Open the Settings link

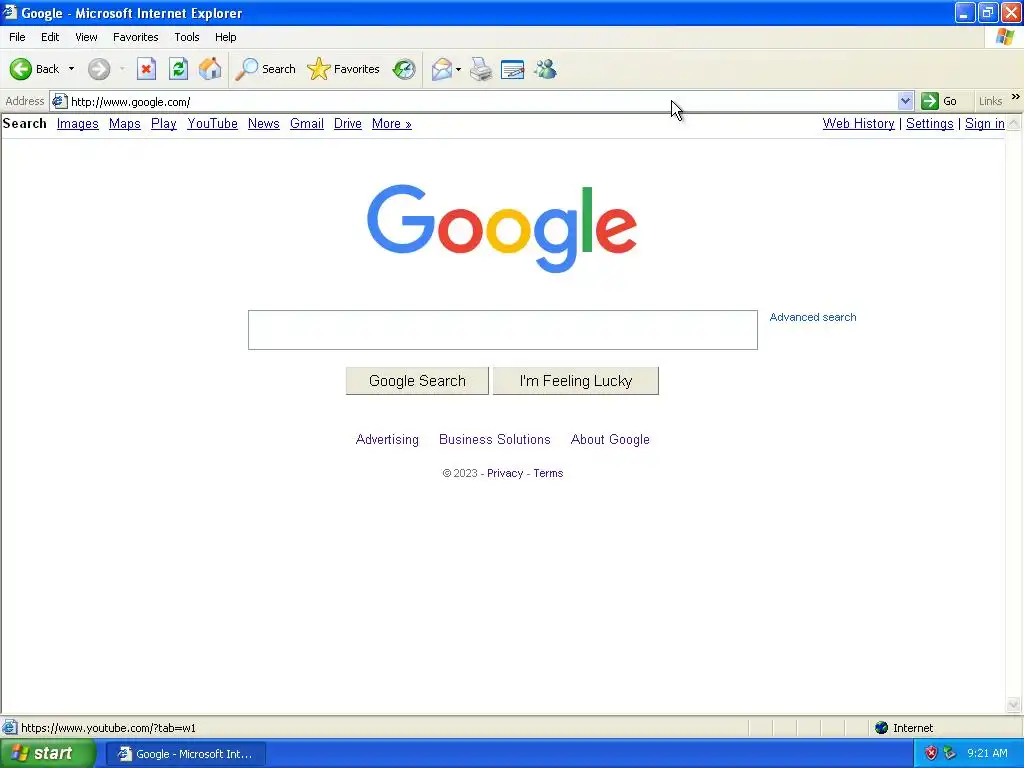point(929,123)
